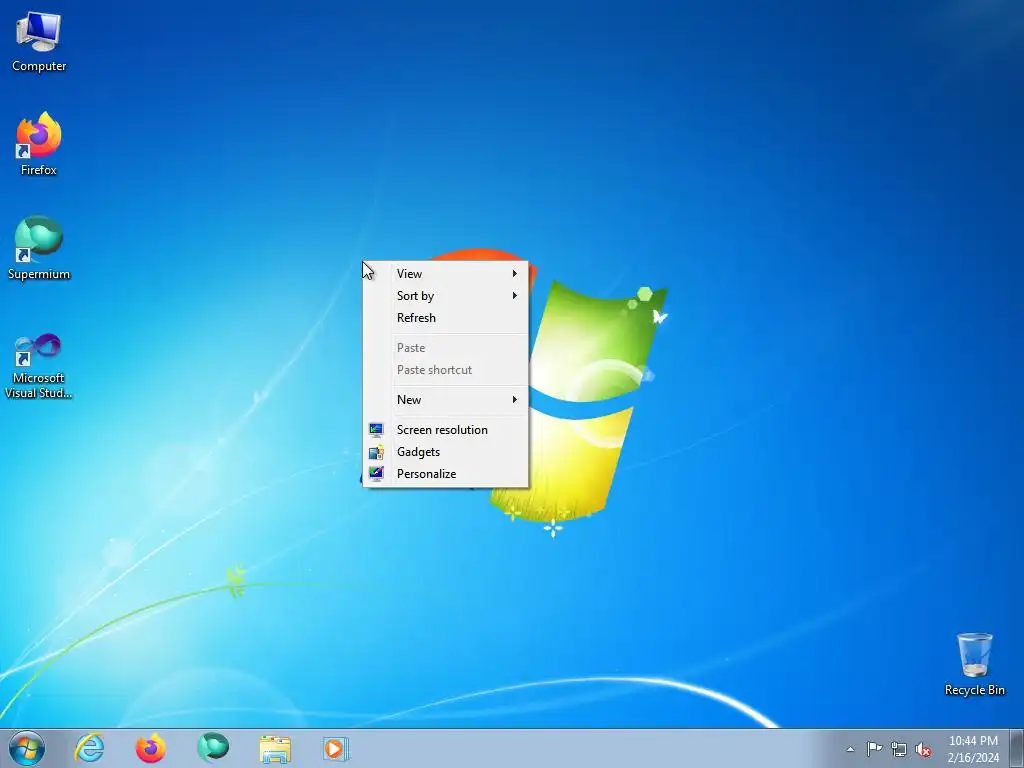This screenshot has width=1024, height=768.
Task: Click the greyed-out Paste menu entry
Action: [445, 348]
